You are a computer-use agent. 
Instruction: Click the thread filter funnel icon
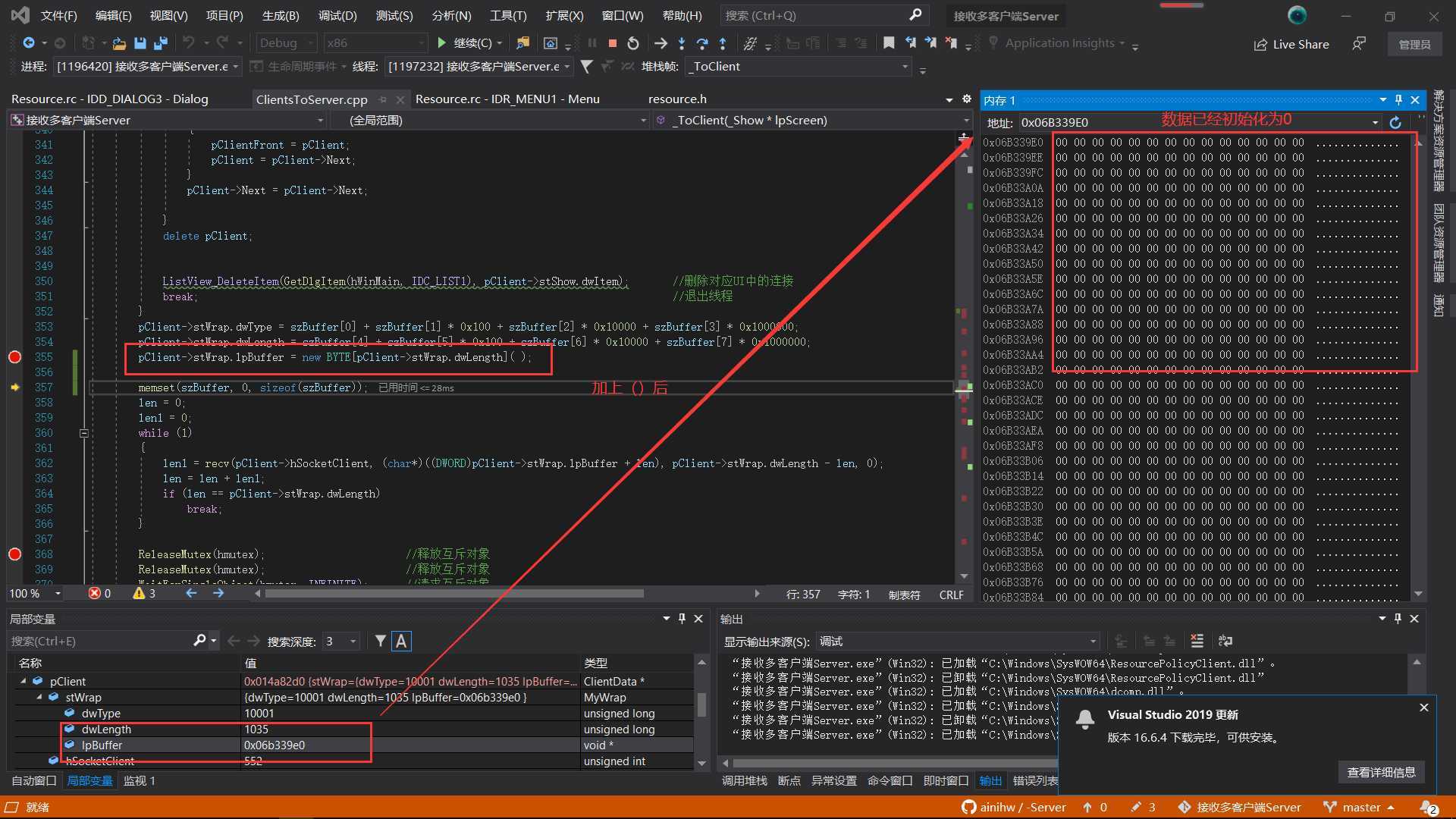[586, 67]
